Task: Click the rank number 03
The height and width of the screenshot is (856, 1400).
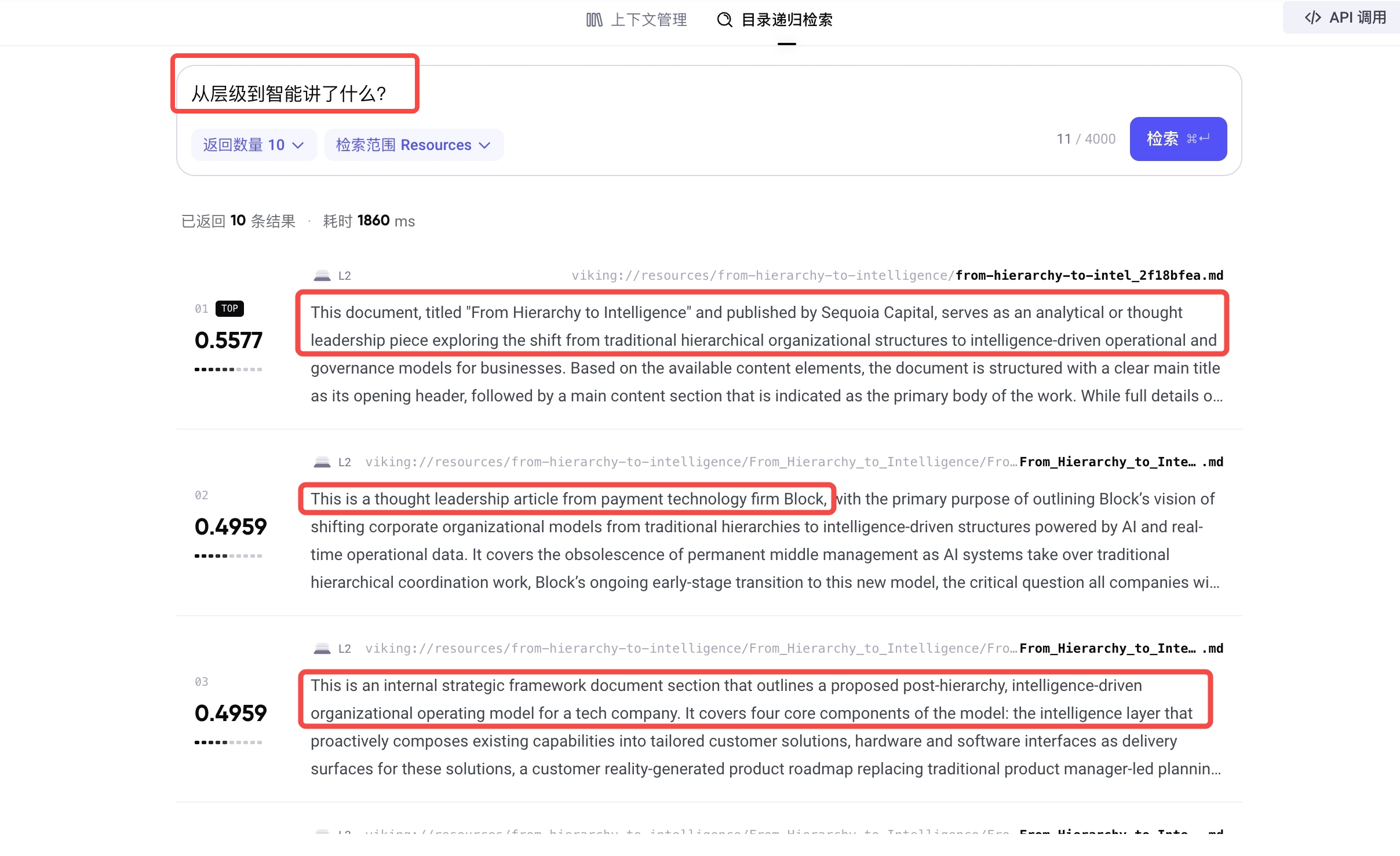Action: tap(202, 682)
